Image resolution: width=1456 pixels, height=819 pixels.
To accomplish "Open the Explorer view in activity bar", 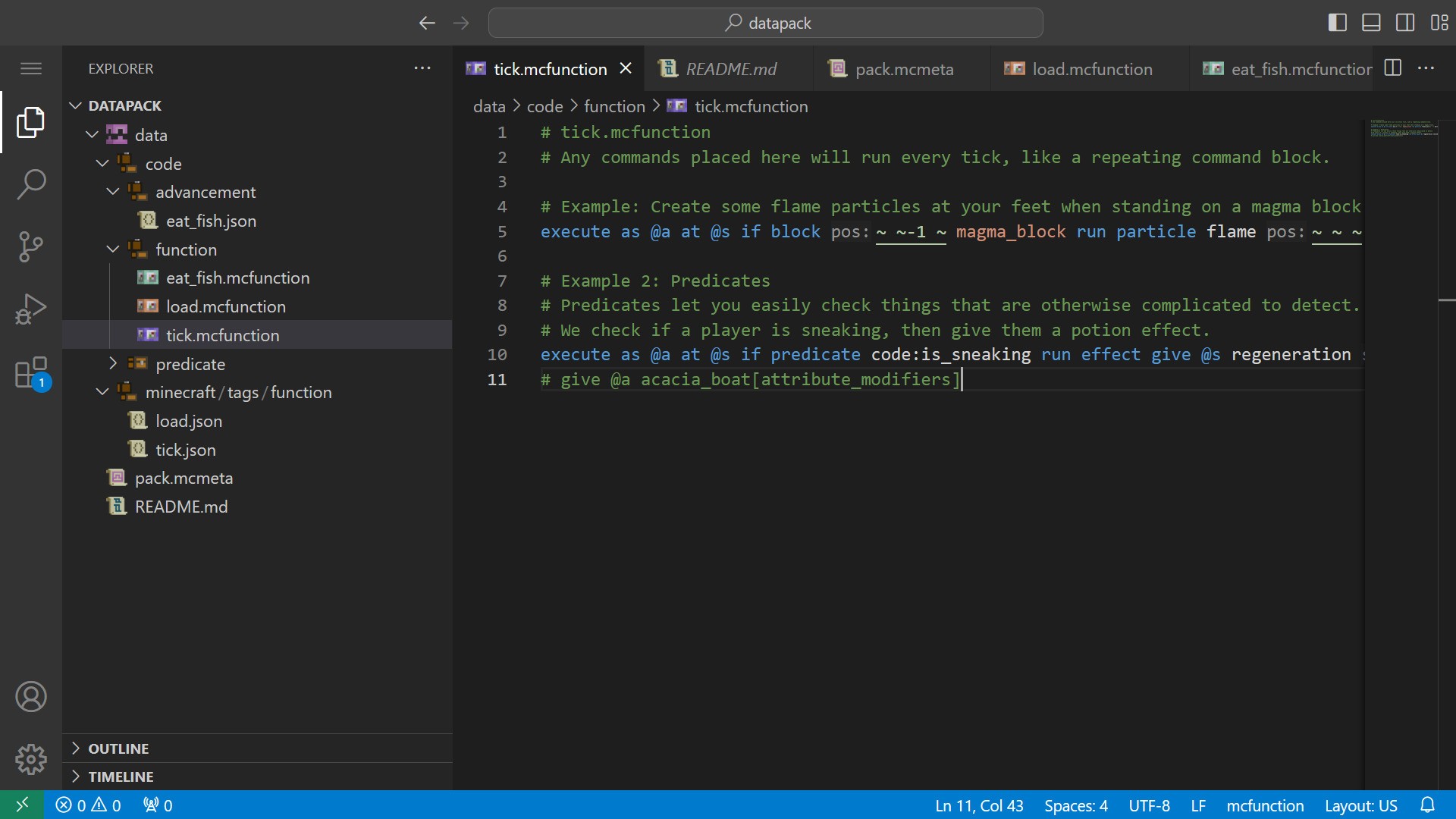I will (31, 122).
